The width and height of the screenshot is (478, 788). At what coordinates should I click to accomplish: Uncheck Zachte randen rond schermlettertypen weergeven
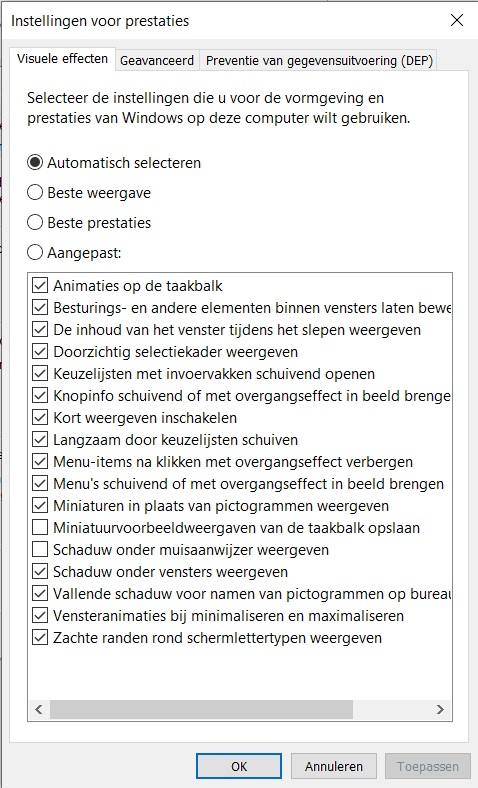[40, 638]
